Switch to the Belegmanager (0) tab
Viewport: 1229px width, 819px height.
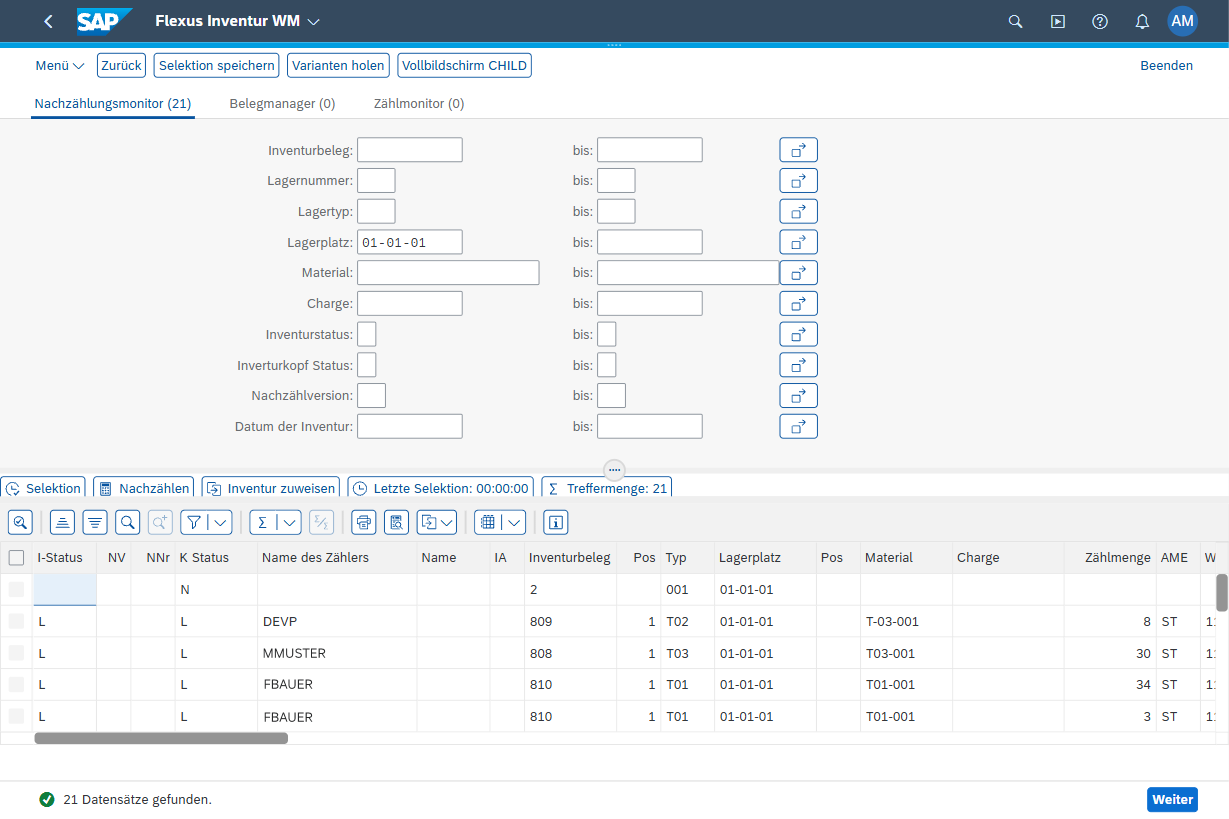click(x=282, y=103)
